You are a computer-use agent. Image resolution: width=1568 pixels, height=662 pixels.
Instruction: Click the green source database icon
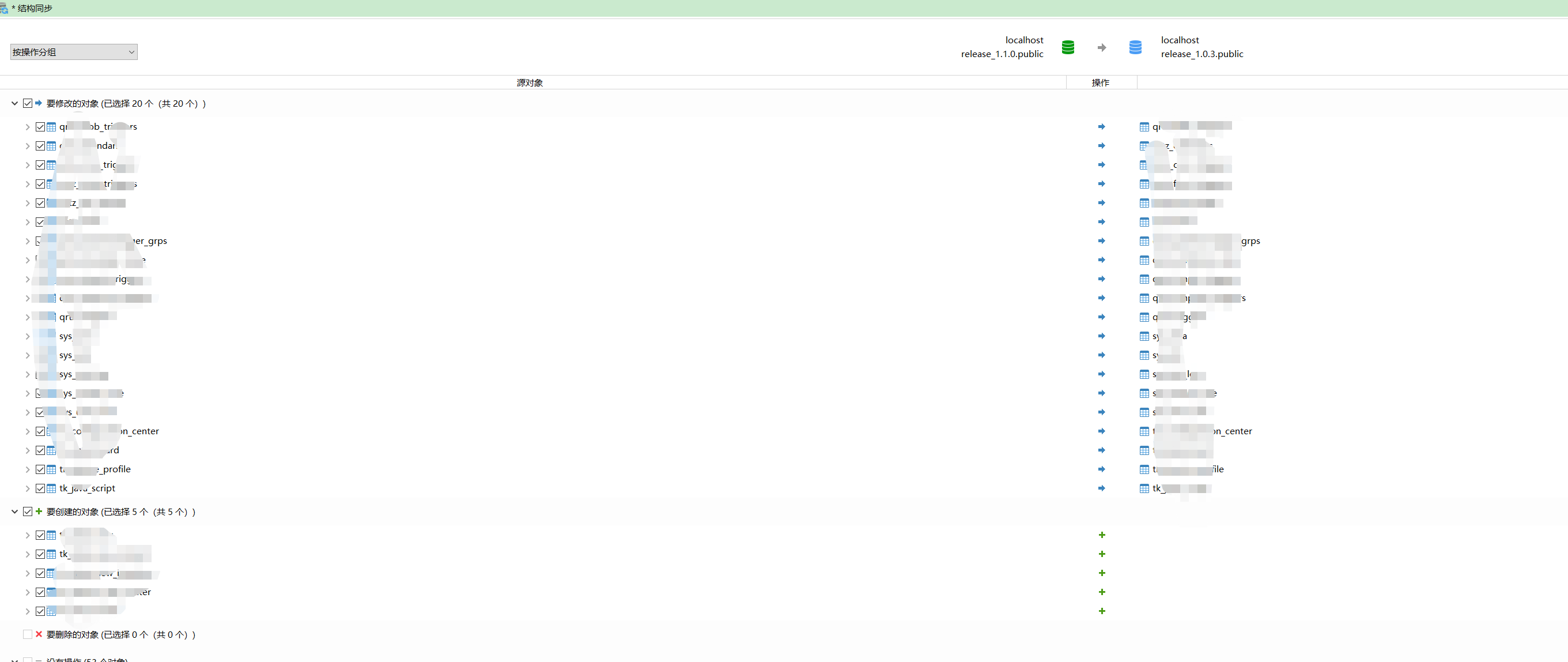click(x=1068, y=47)
